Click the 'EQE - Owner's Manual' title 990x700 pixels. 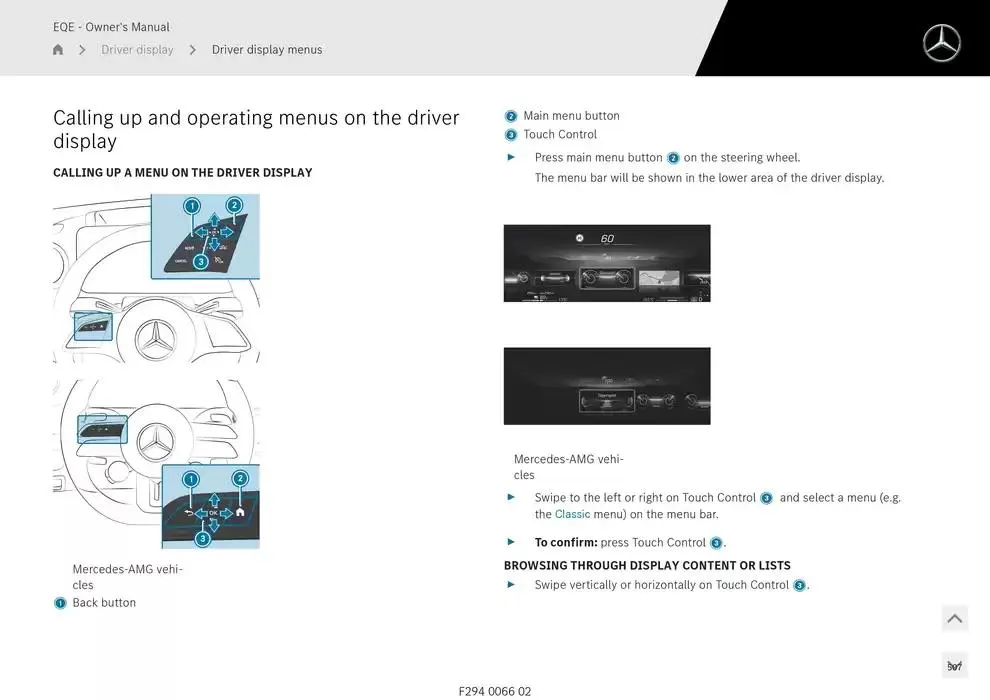click(111, 27)
